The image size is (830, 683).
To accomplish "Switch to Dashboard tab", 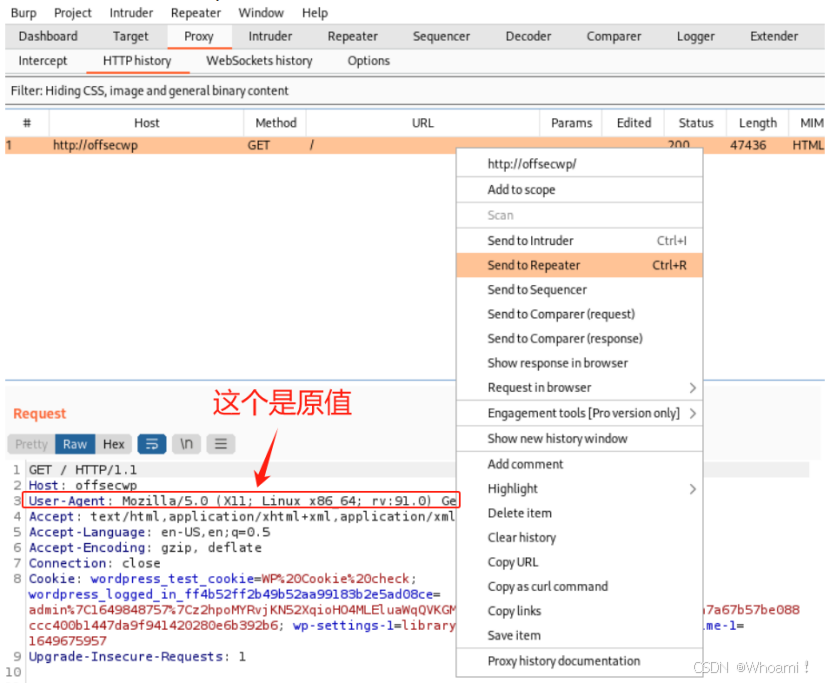I will 48,36.
